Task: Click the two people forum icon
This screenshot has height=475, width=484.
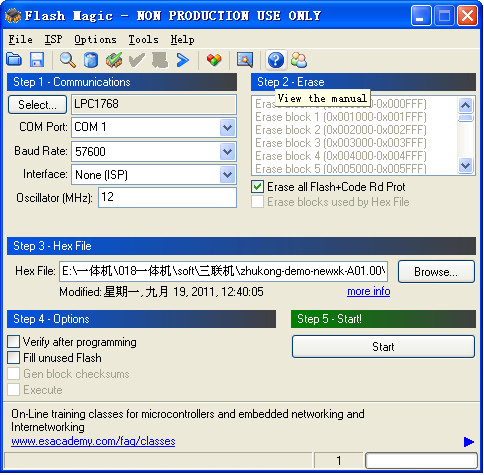Action: pyautogui.click(x=299, y=60)
